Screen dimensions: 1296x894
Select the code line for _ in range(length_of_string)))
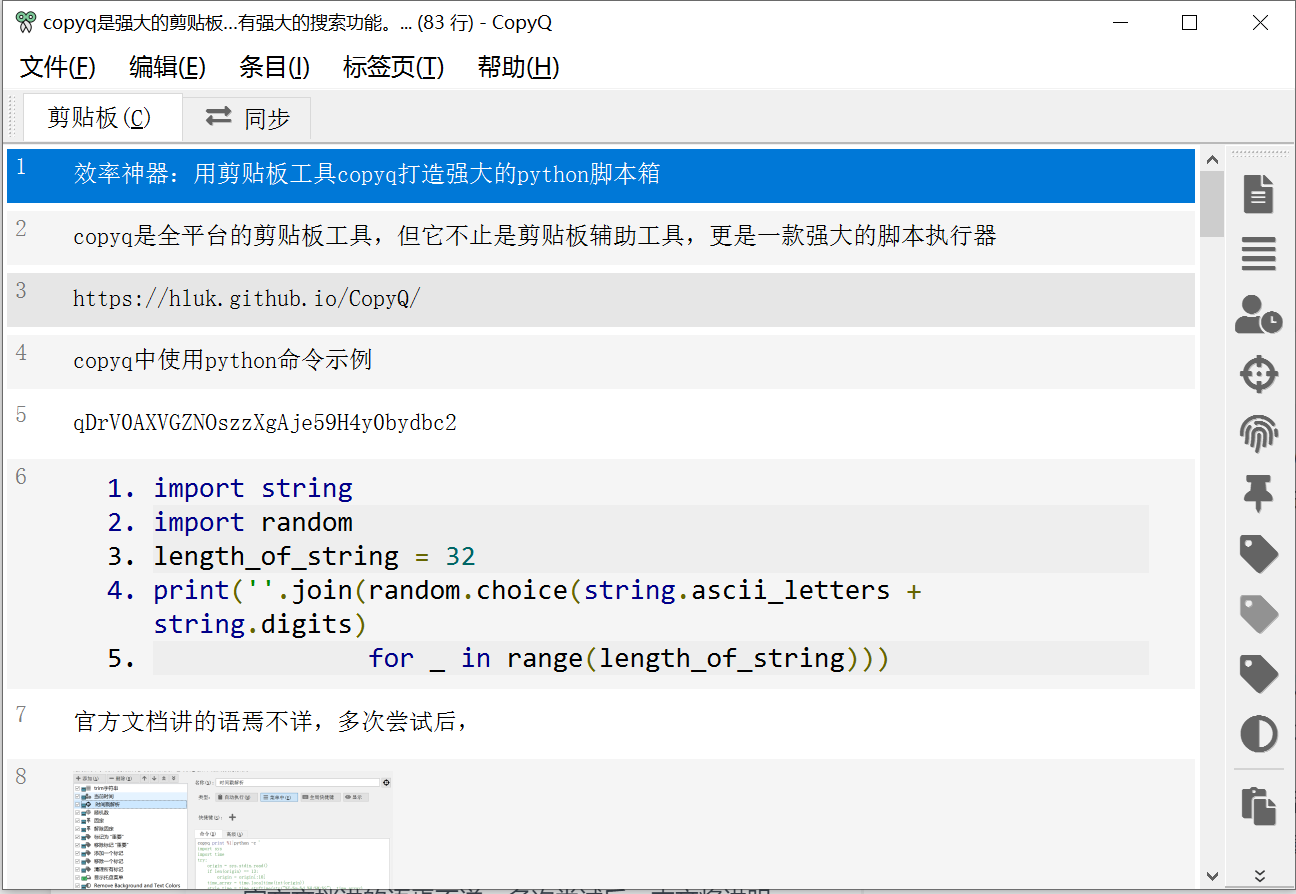coord(628,658)
